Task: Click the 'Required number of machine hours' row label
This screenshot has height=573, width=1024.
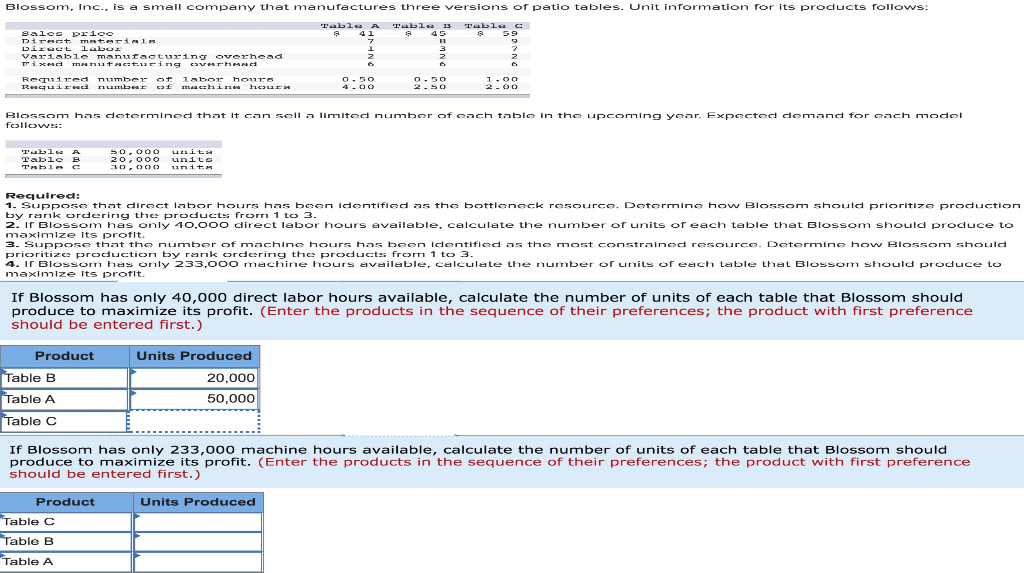Action: pyautogui.click(x=155, y=87)
